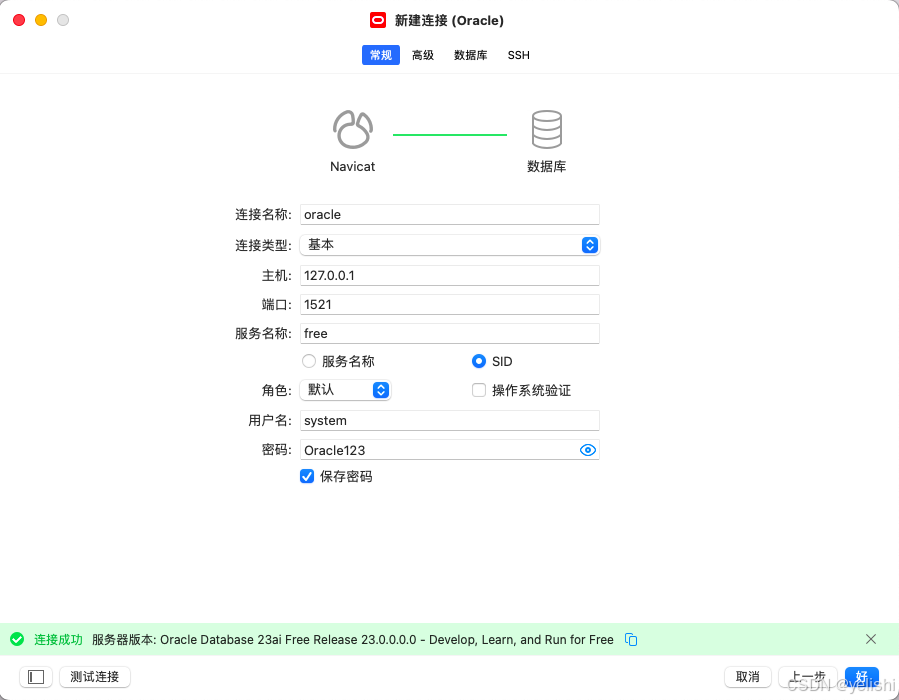Show or hide password with eye icon
The image size is (899, 700).
coord(588,450)
